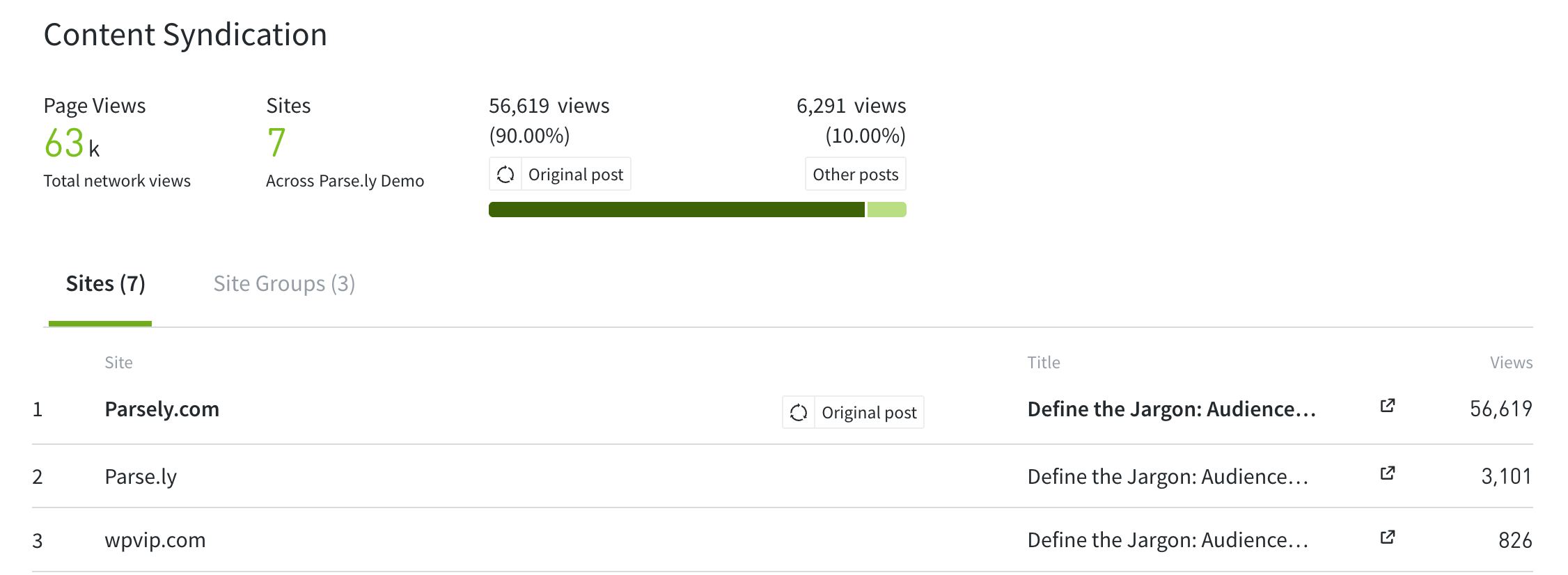Click the Other posts badge
Screen dimensions: 1568x575
coord(855,174)
